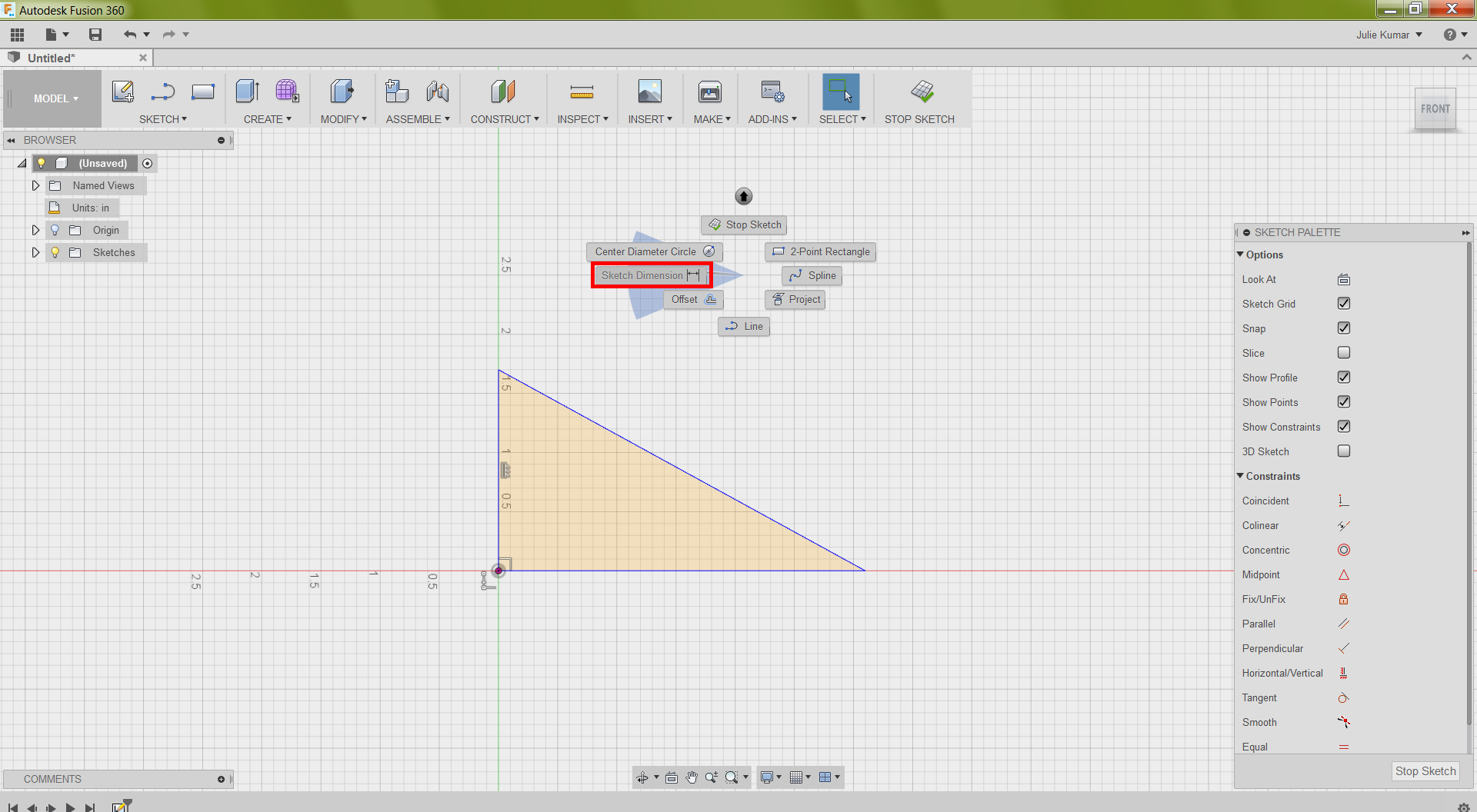Select the Rectangle tool toolbar icon
Viewport: 1477px width, 812px height.
coord(203,92)
